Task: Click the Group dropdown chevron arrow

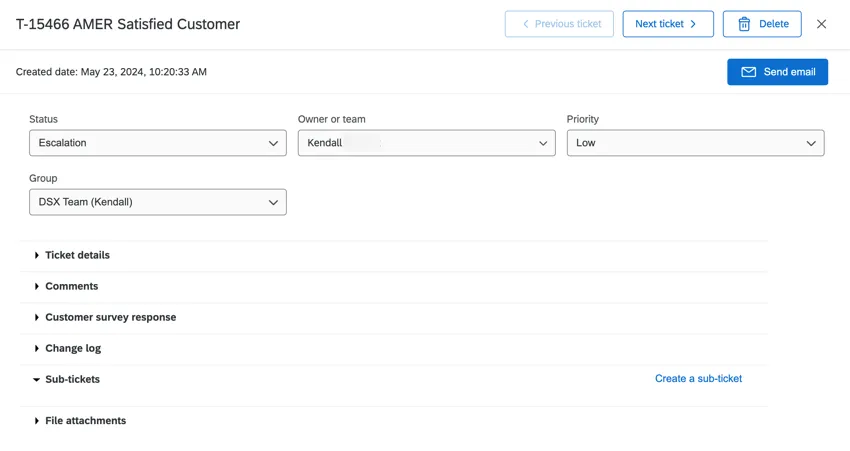Action: [273, 202]
